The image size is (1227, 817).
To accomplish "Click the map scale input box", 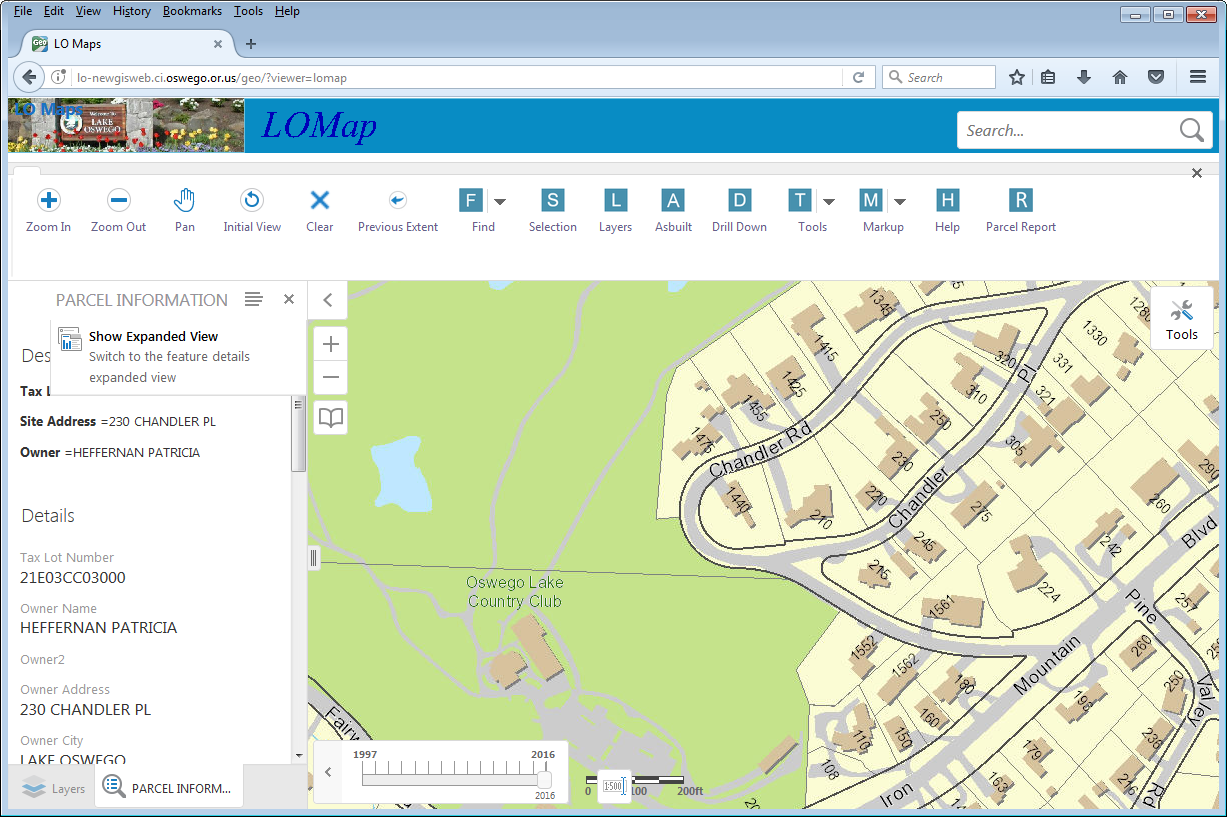I will 614,787.
